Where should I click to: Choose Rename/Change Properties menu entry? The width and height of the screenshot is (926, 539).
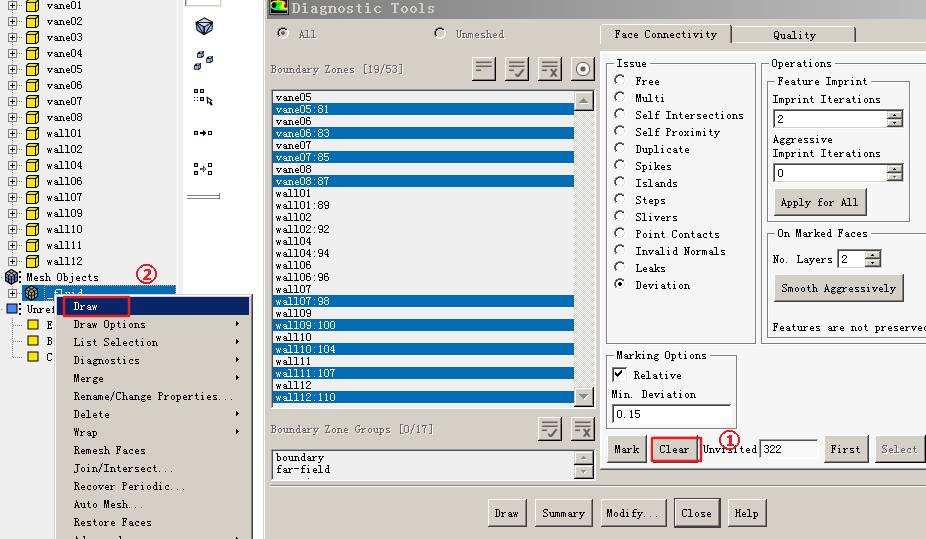click(x=155, y=396)
